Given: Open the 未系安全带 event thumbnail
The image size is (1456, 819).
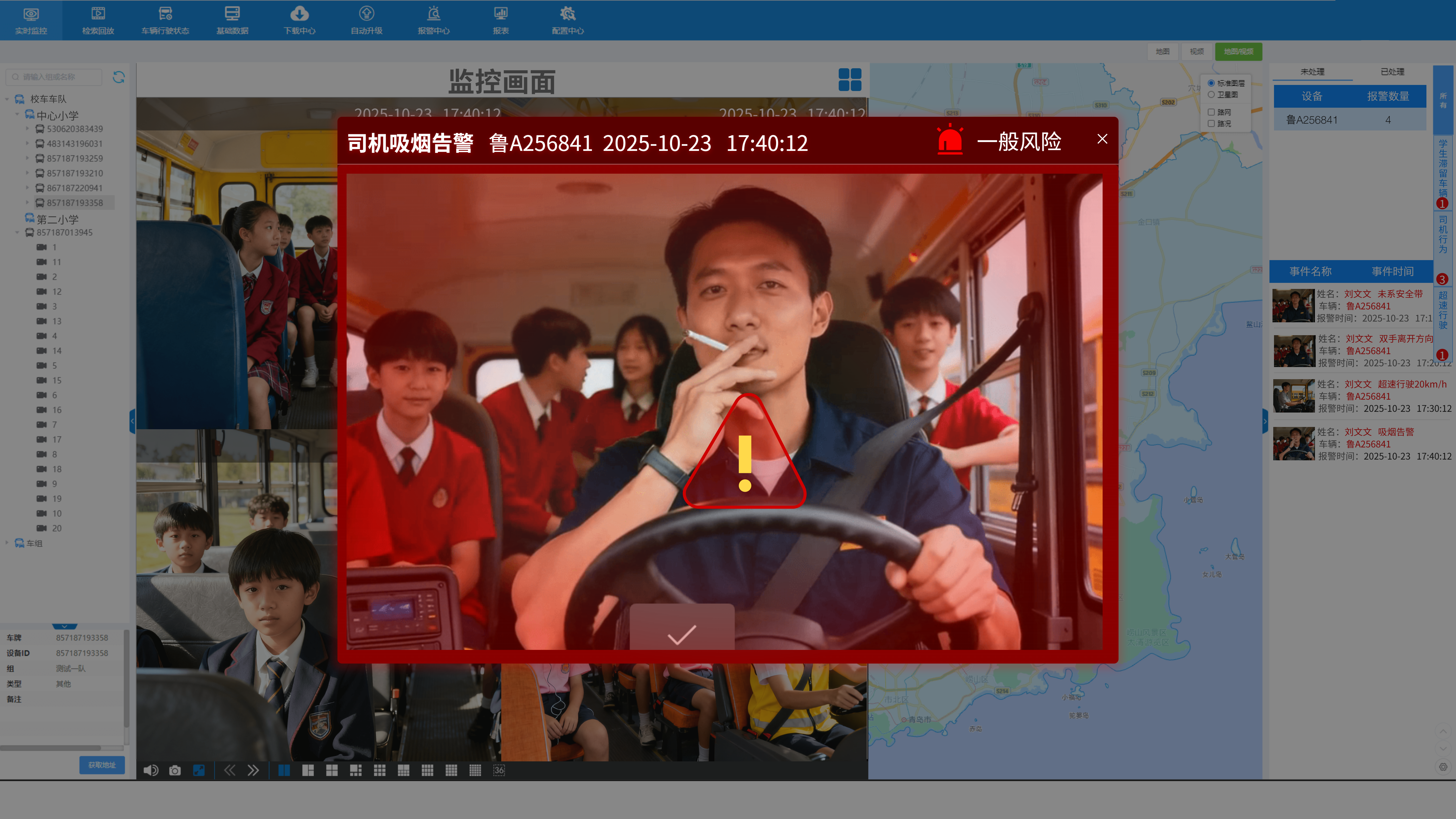Looking at the screenshot, I should point(1293,306).
